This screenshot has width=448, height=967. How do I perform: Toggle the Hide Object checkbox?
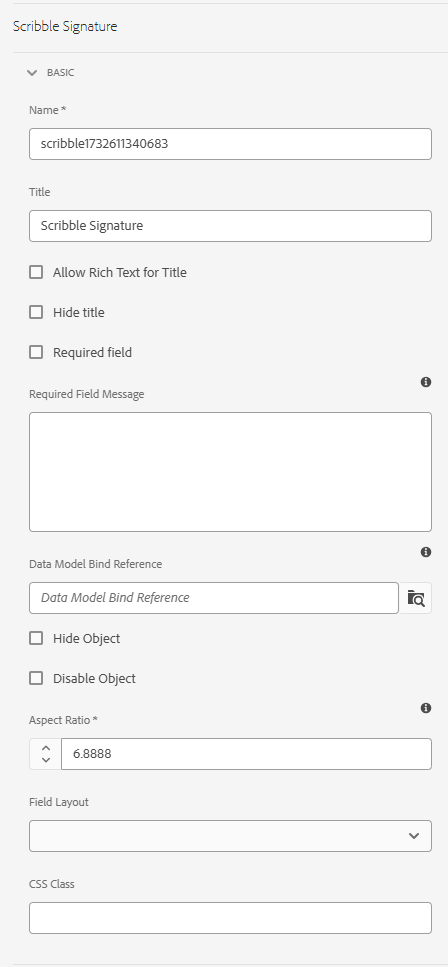point(36,638)
